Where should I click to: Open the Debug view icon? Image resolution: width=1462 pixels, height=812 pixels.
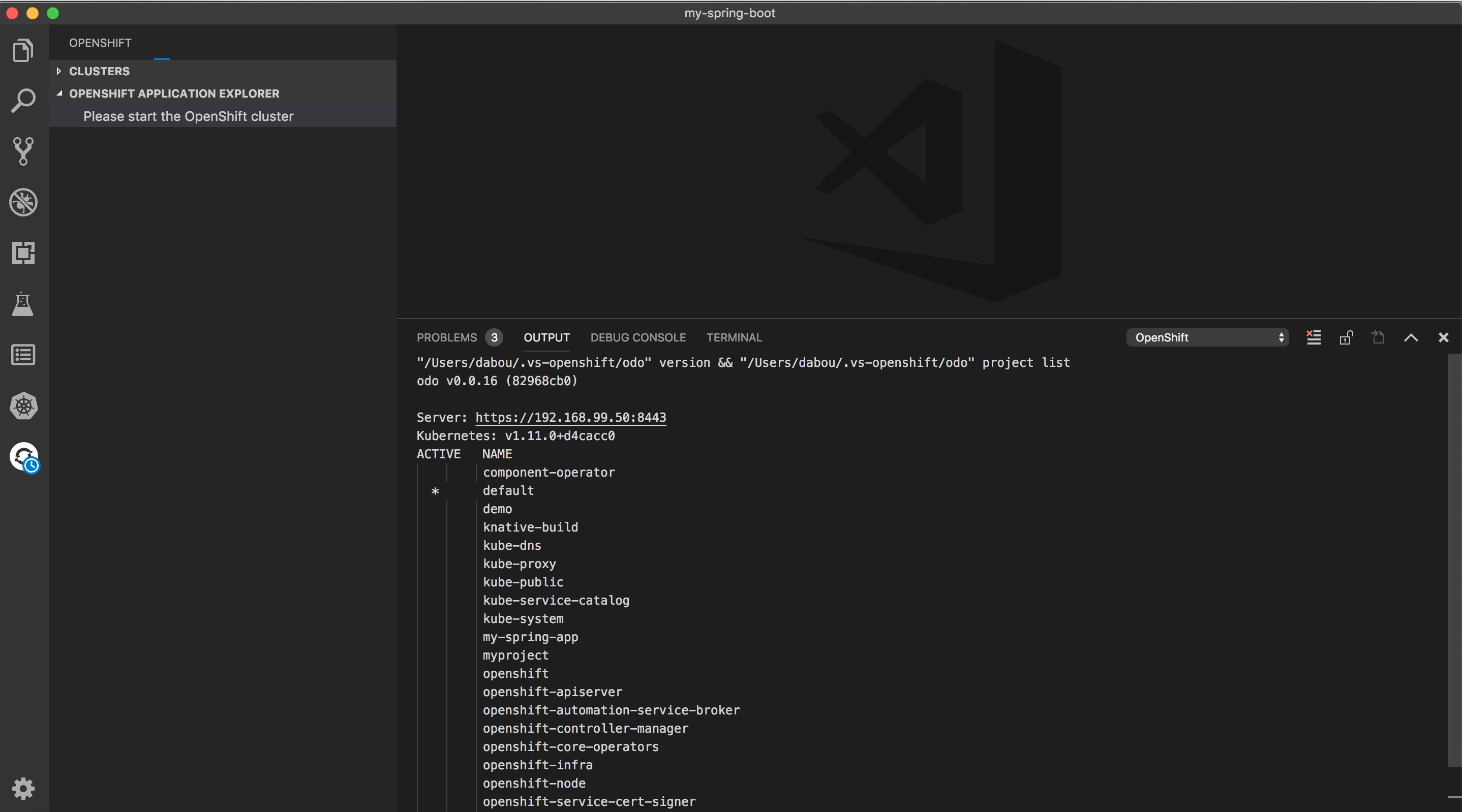pos(23,203)
